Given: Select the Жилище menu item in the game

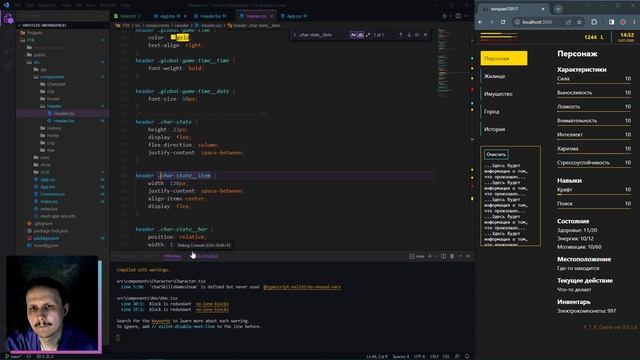Looking at the screenshot, I should point(504,76).
